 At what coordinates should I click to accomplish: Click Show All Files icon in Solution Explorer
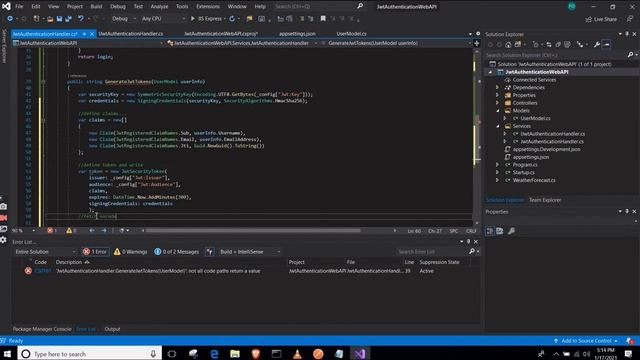[567, 44]
